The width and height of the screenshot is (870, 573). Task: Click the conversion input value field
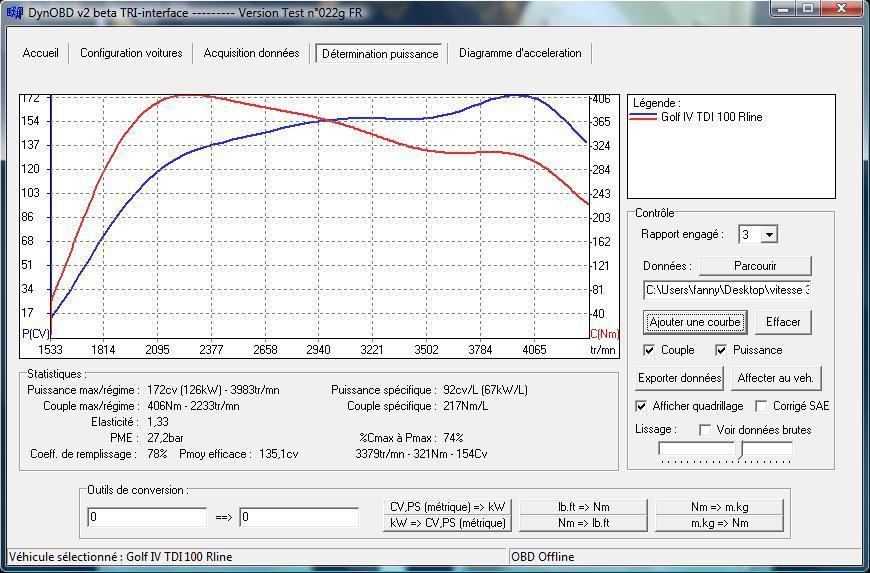coord(147,517)
